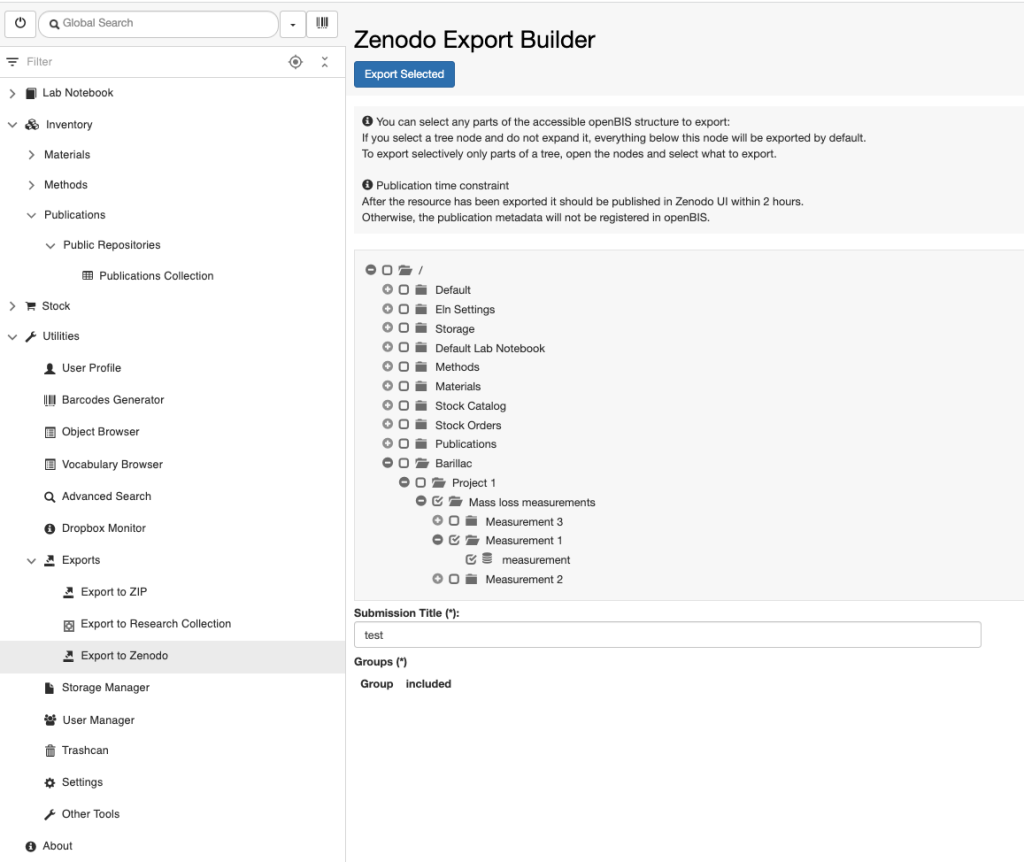Click the User Manager group icon
Screen dimensions: 1024x862
pos(50,720)
